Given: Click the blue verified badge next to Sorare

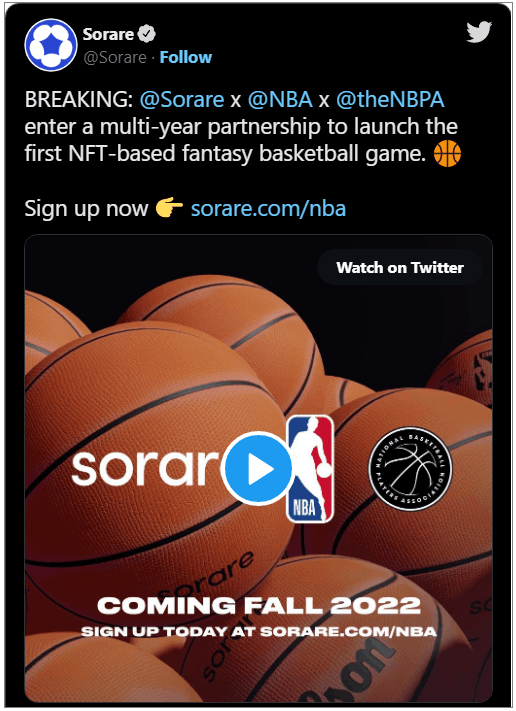Looking at the screenshot, I should click(x=146, y=34).
